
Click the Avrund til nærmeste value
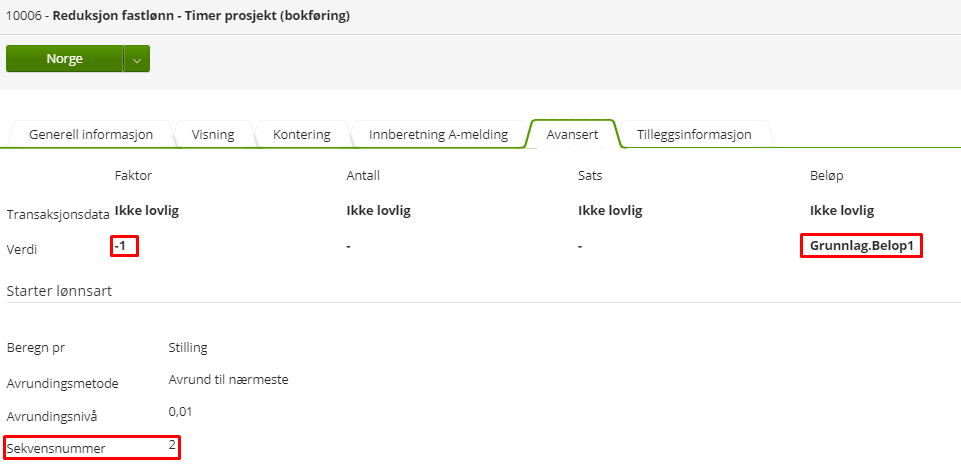click(x=229, y=379)
